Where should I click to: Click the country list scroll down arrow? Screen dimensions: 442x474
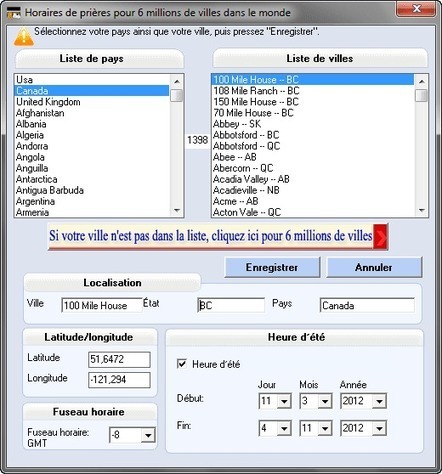(177, 210)
